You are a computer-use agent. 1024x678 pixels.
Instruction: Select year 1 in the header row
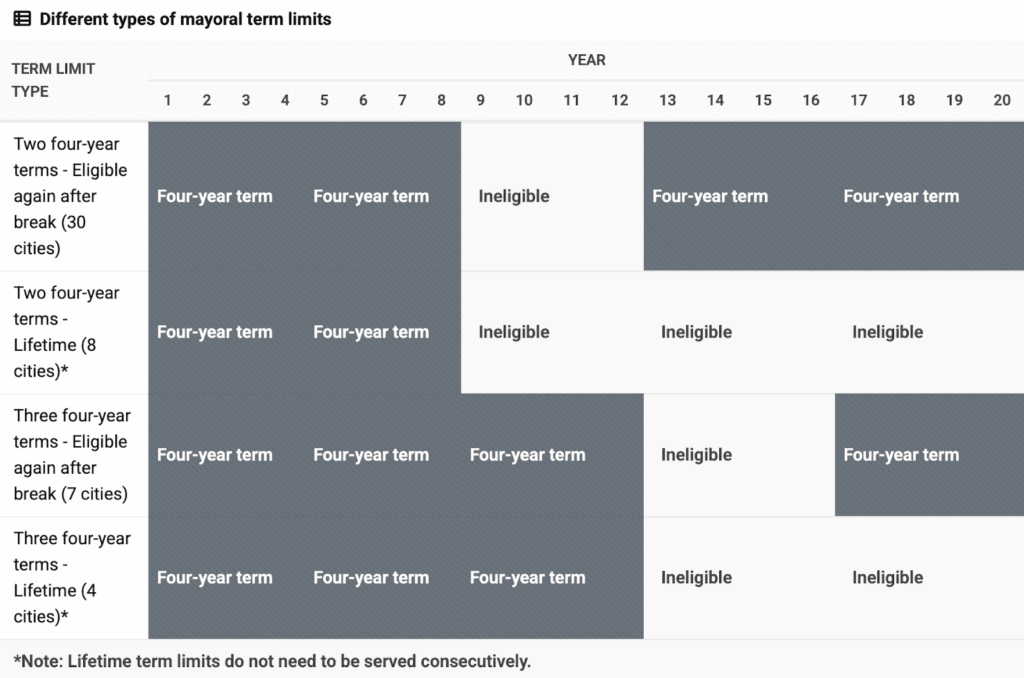point(168,100)
